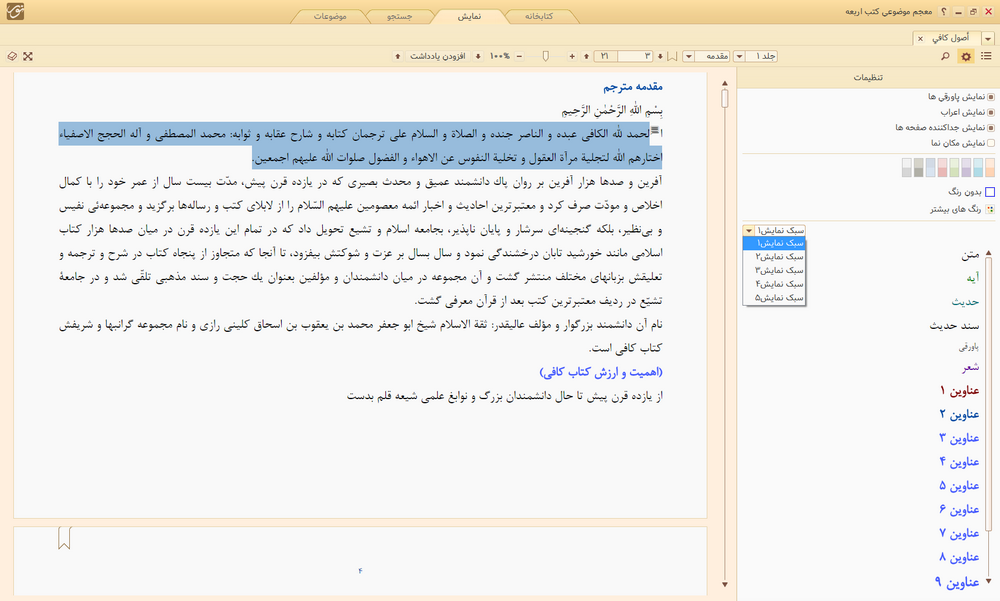Switch to the جستجو tab
This screenshot has height=601, width=1000.
[399, 16]
